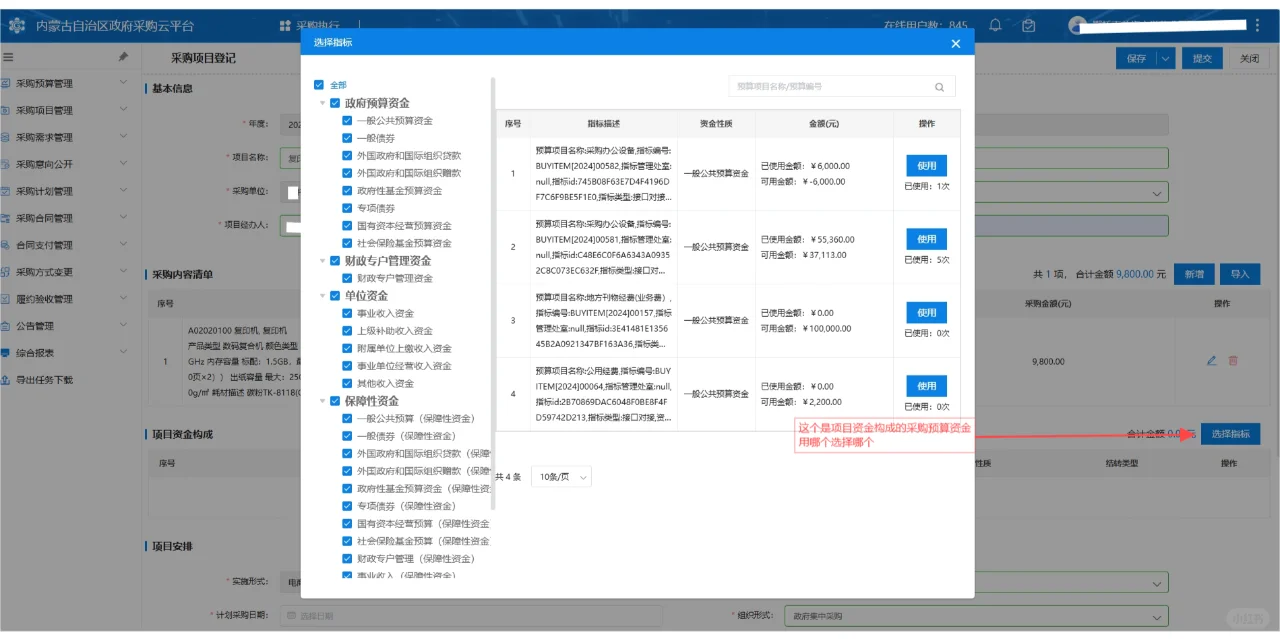Click the 新增 button
This screenshot has width=1280, height=639.
pos(1194,273)
